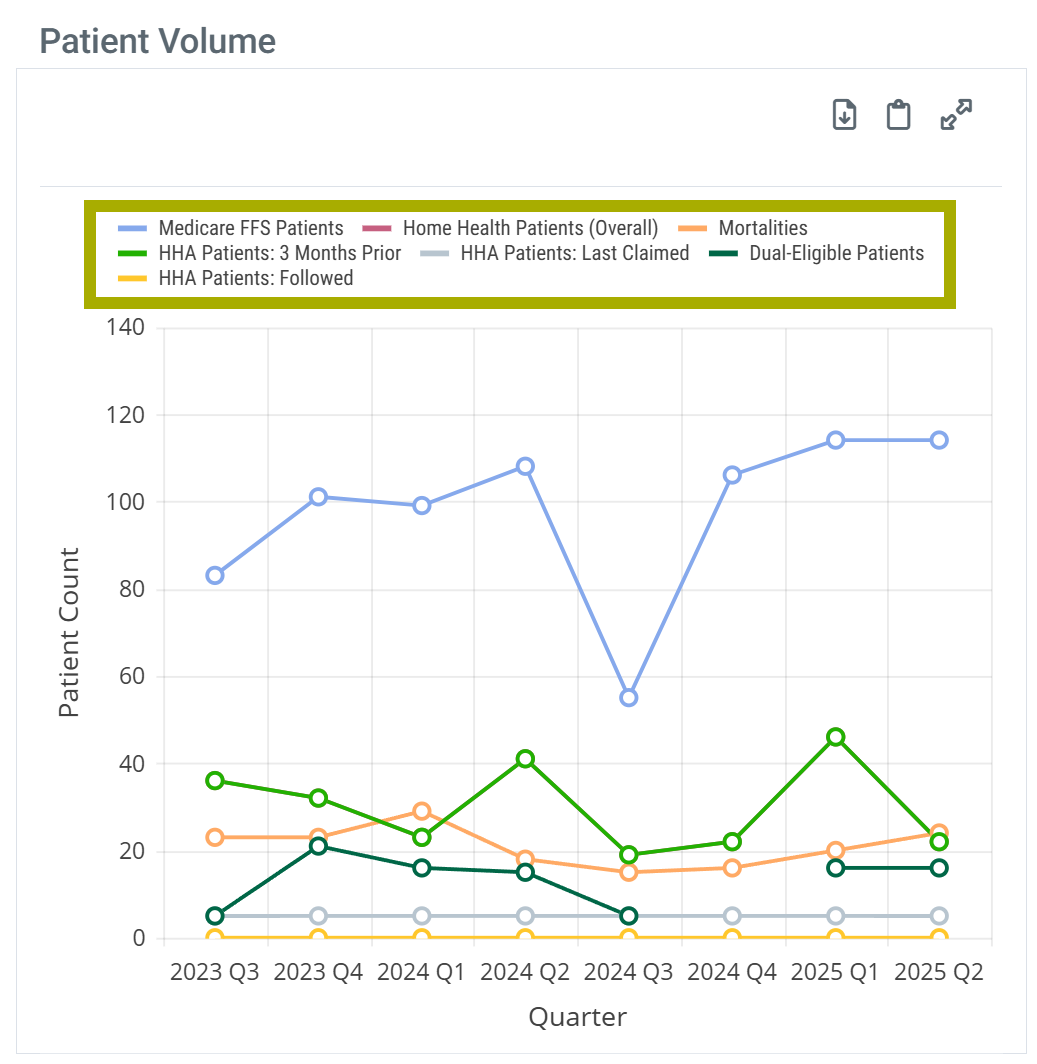1037x1064 pixels.
Task: Click 3 Months Prior point at 2025 Q1
Action: (835, 737)
